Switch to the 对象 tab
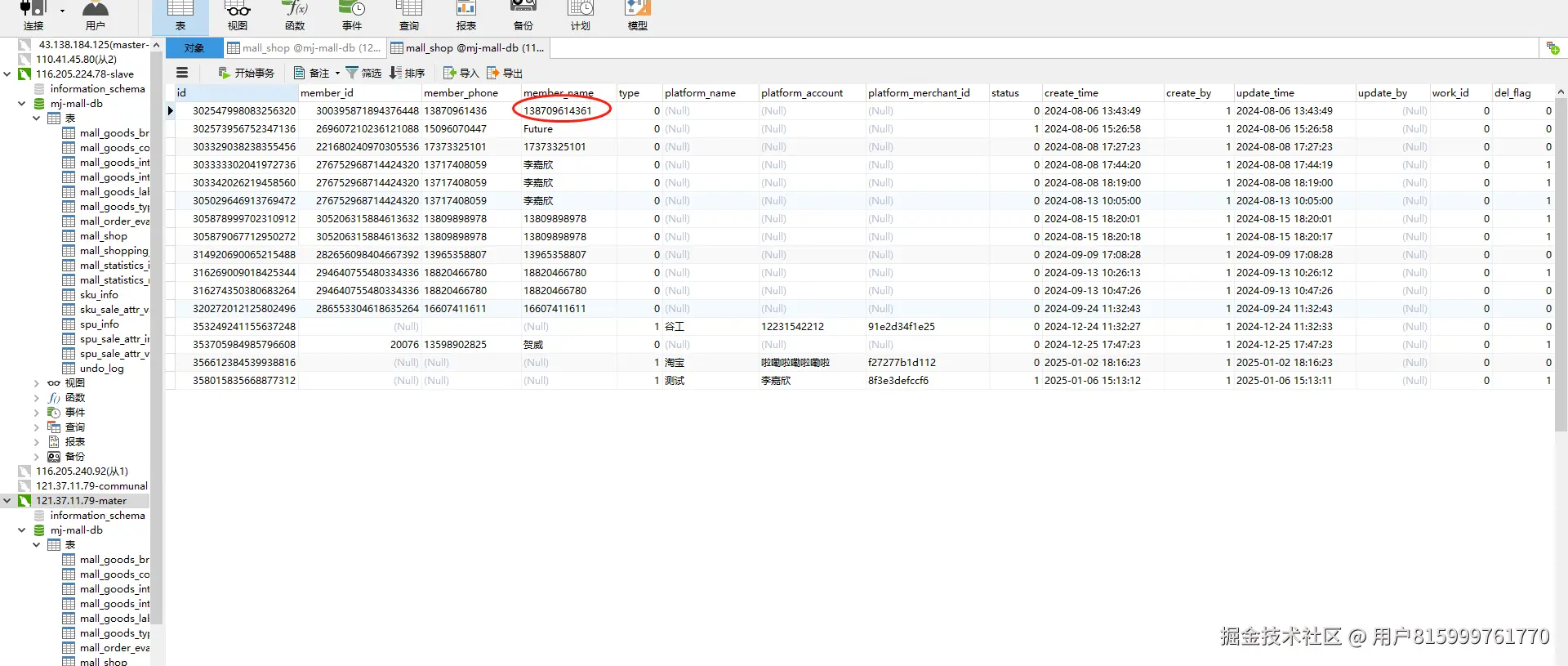 194,48
